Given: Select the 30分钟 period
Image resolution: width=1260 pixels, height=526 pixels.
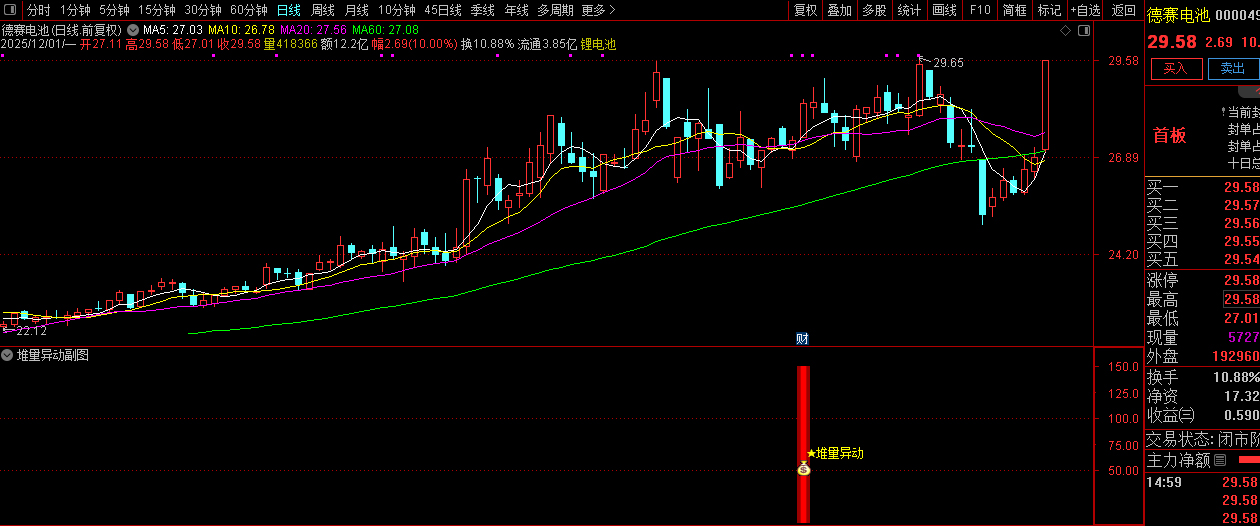Looking at the screenshot, I should pos(202,10).
